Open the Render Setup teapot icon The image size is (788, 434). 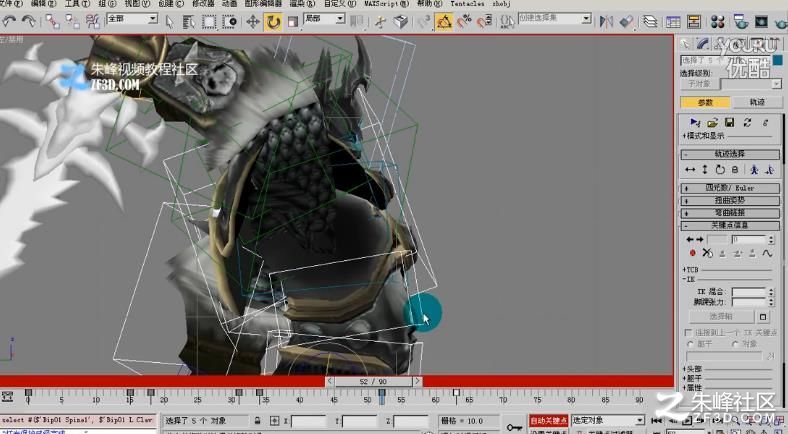[x=740, y=22]
